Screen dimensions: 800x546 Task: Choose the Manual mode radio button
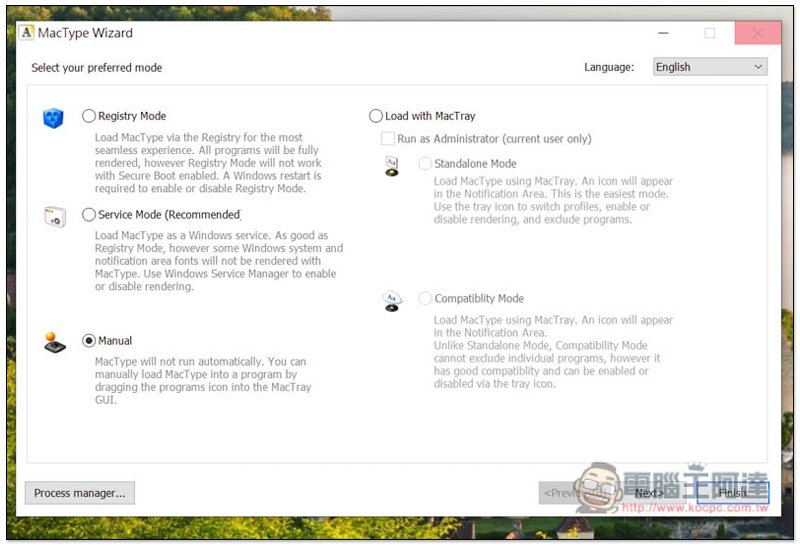[89, 340]
